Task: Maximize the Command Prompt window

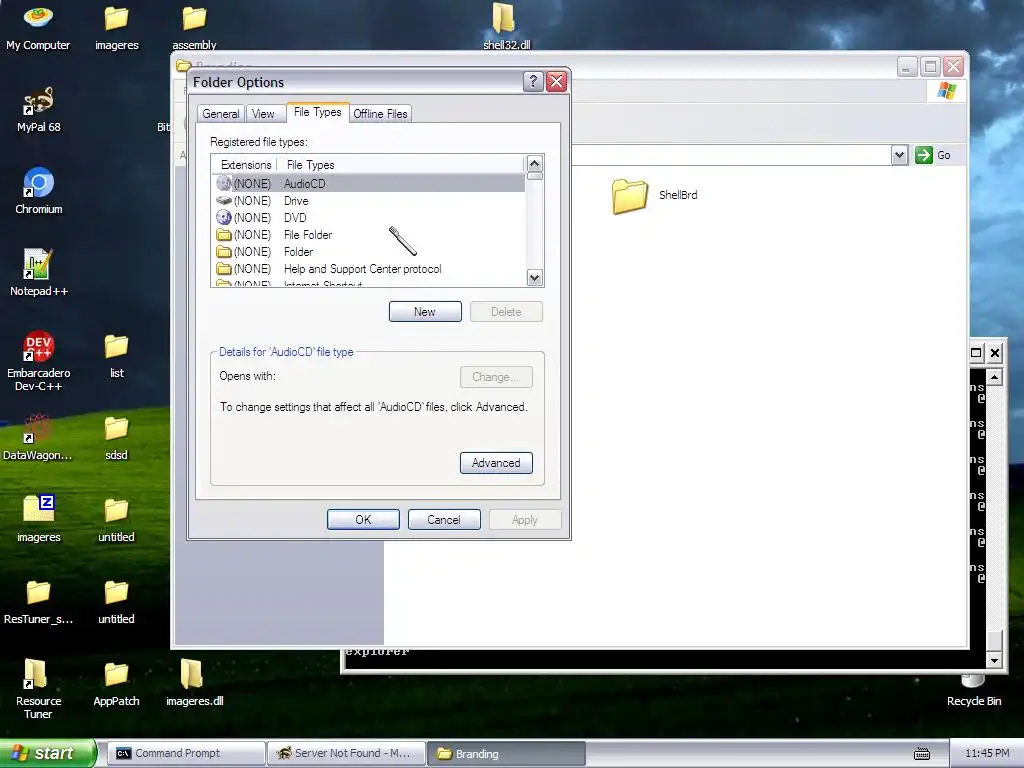Action: [x=976, y=353]
